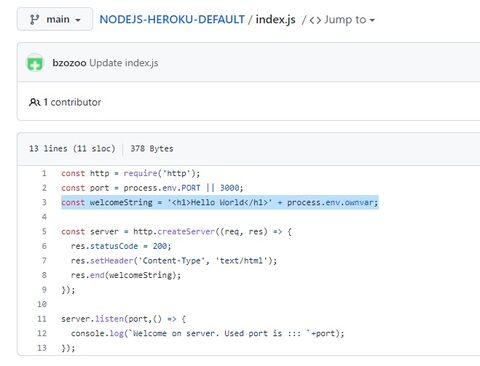
Task: Click the highlighted welcomeString code line
Action: point(220,202)
